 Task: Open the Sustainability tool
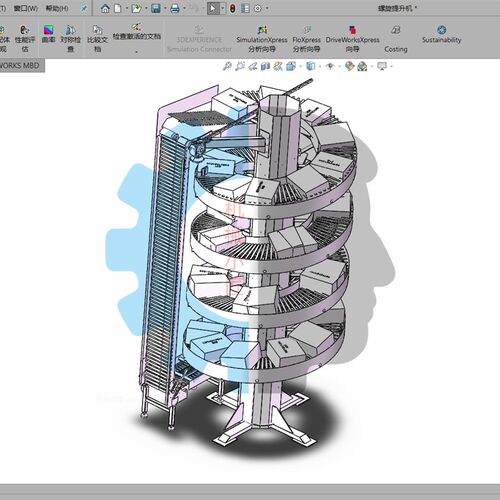pos(441,35)
